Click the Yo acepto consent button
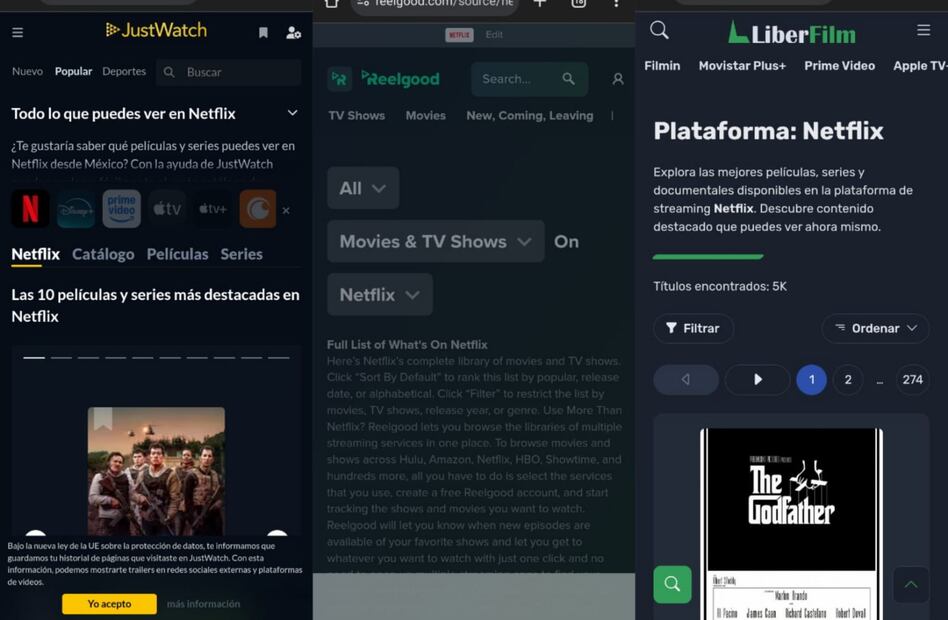 click(x=109, y=604)
